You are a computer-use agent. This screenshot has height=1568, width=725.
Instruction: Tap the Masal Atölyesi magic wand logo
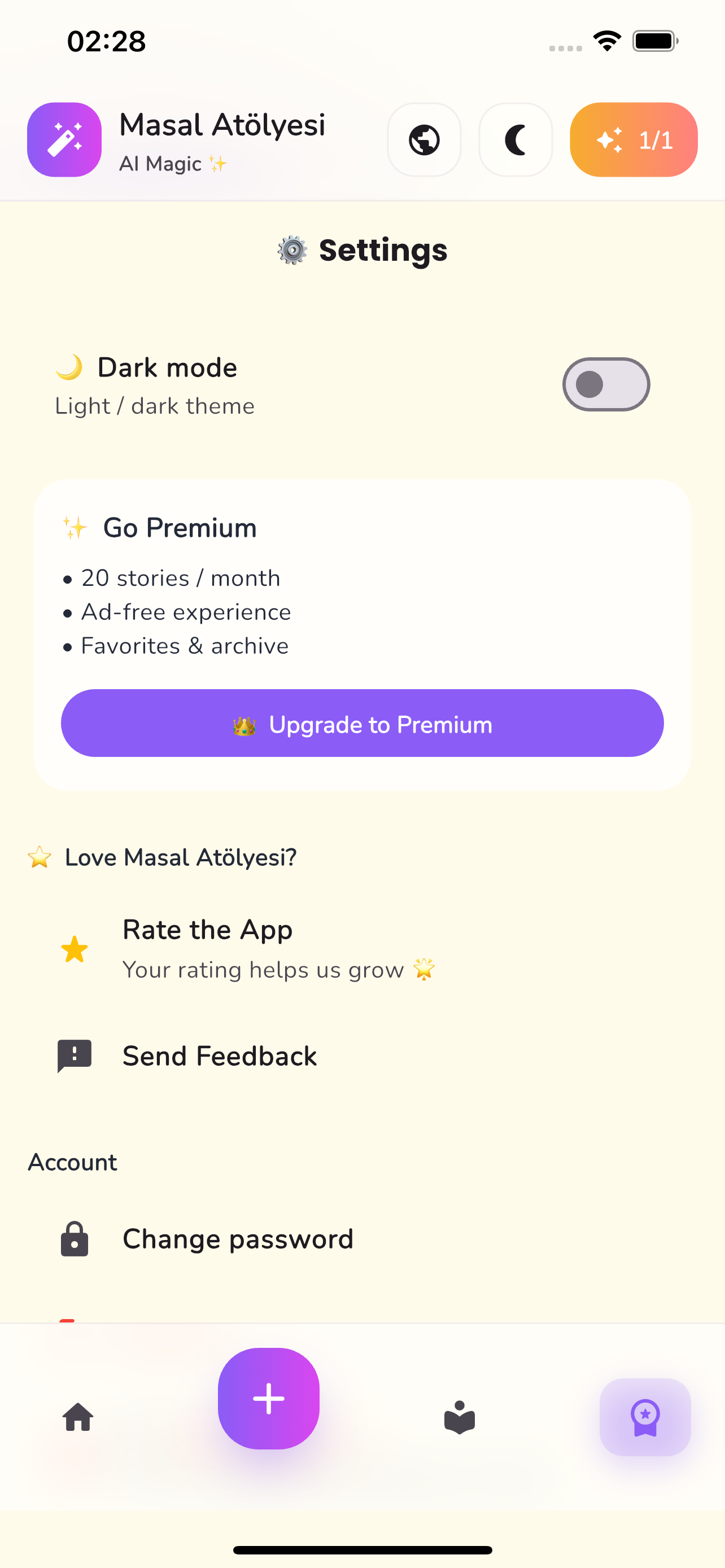coord(64,140)
